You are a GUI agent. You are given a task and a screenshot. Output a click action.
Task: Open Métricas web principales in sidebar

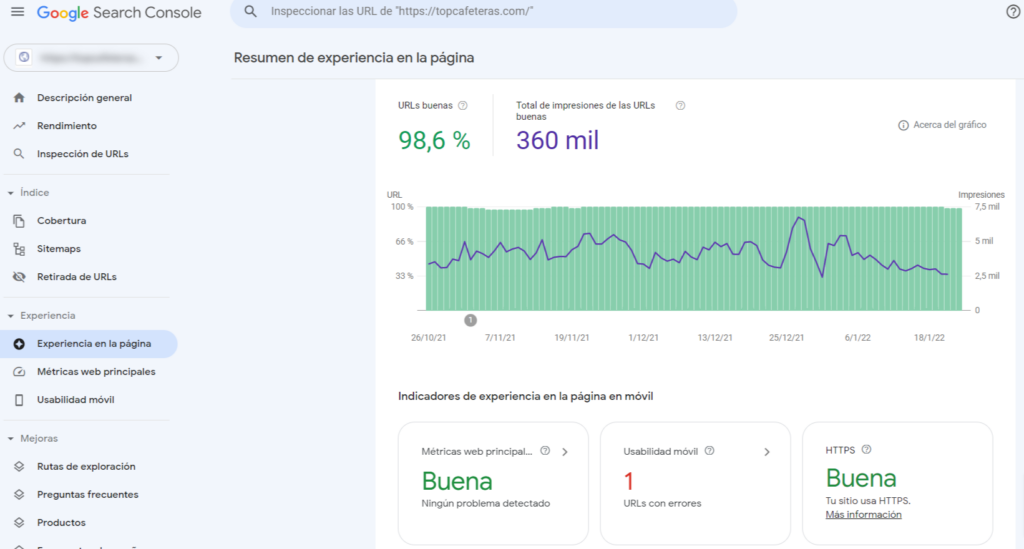(x=96, y=372)
